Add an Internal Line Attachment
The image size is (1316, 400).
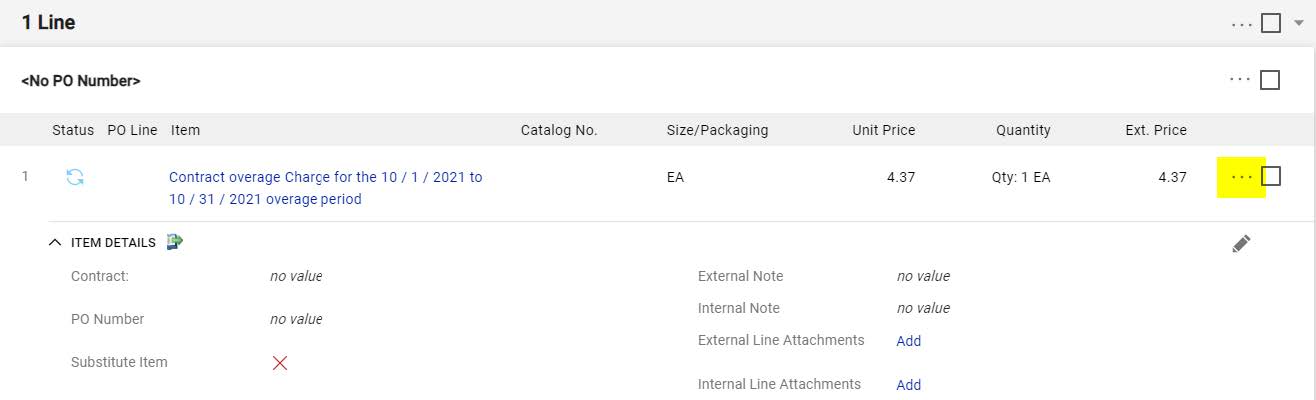tap(908, 385)
